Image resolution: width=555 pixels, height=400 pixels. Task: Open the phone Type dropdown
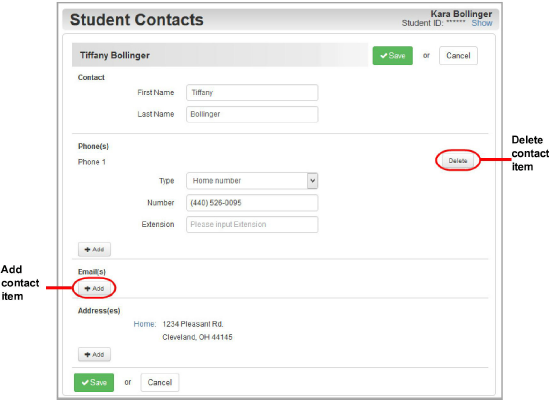tap(252, 181)
